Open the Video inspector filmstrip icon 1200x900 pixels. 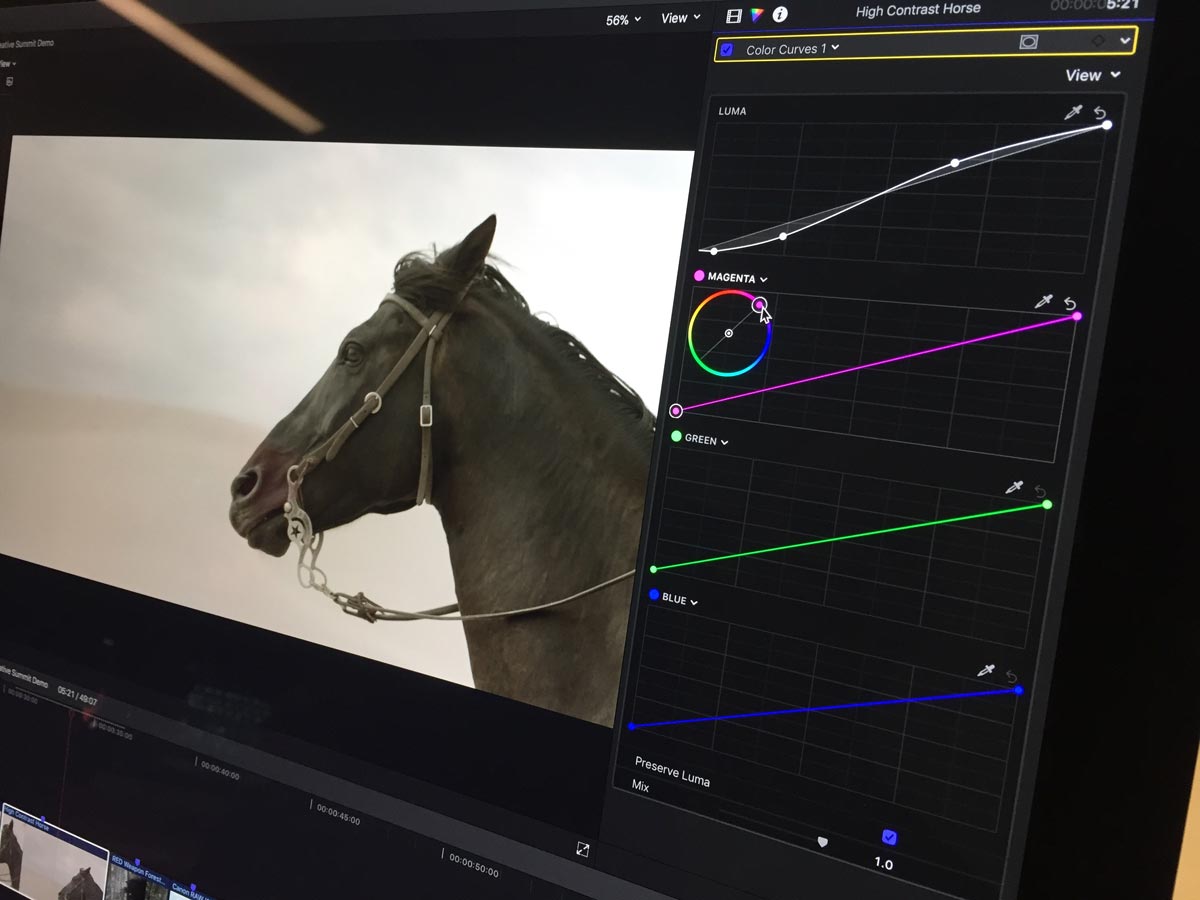click(734, 15)
